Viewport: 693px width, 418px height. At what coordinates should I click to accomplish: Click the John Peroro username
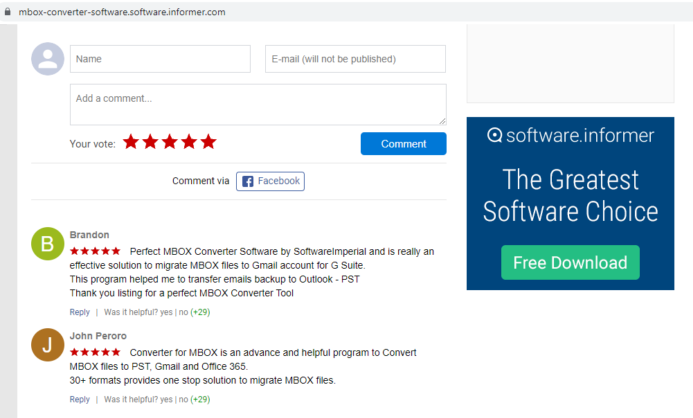point(98,336)
